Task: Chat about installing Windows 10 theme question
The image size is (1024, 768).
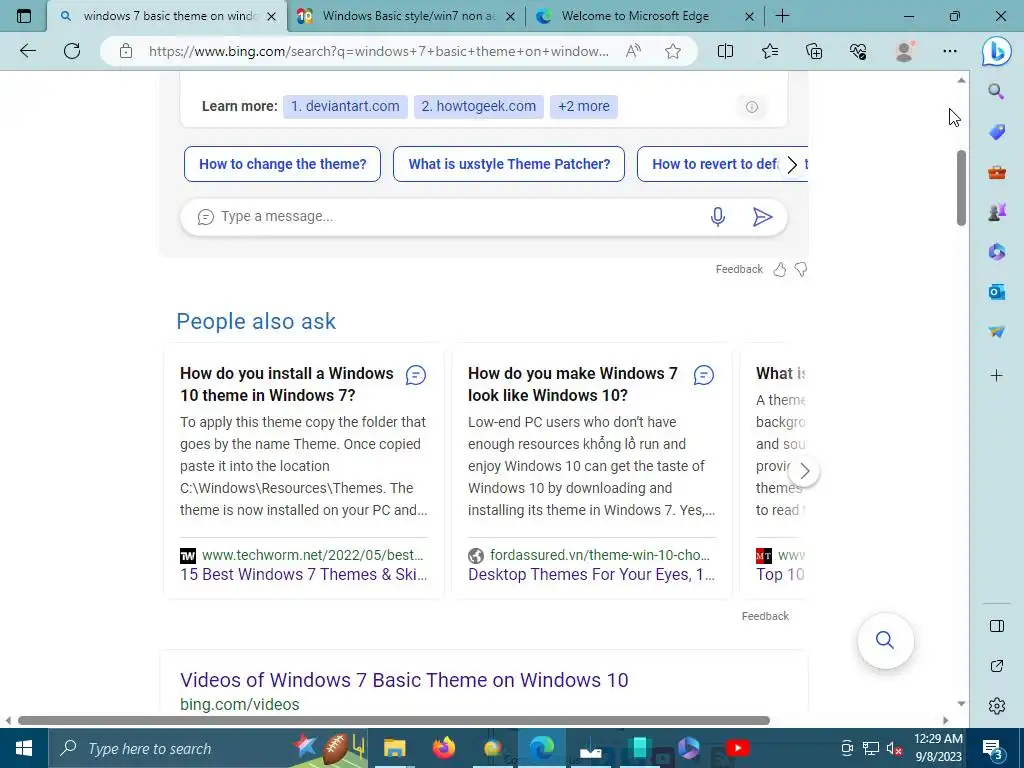Action: pos(416,375)
